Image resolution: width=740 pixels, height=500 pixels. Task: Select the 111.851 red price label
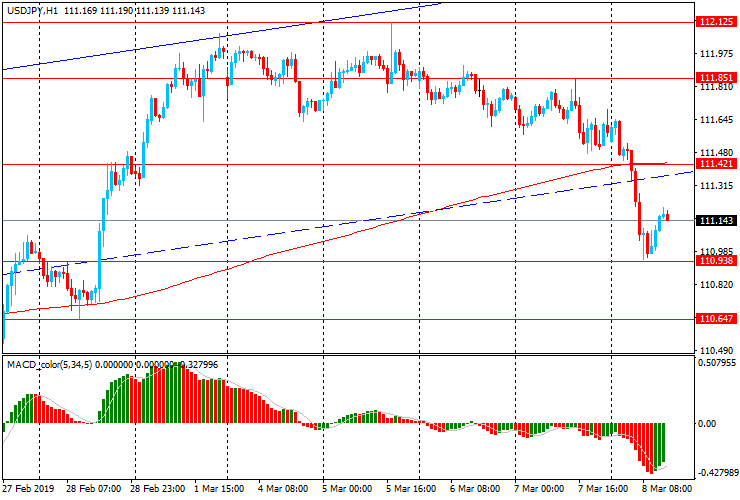click(716, 78)
